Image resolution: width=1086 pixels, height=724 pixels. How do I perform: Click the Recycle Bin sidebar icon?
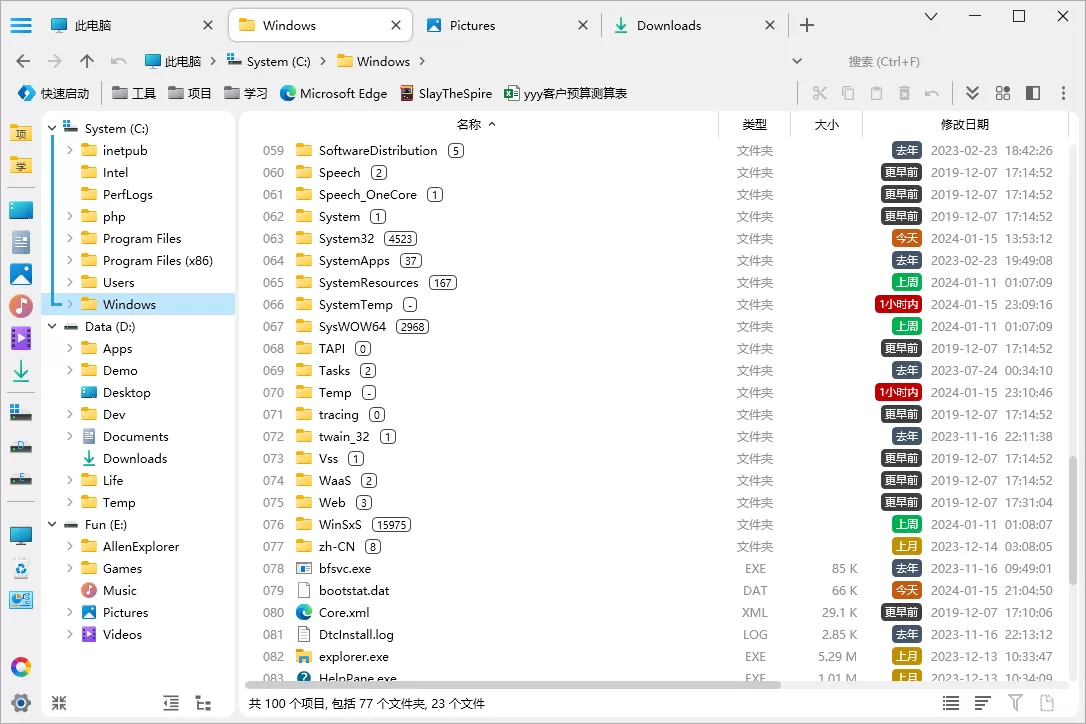pos(20,569)
